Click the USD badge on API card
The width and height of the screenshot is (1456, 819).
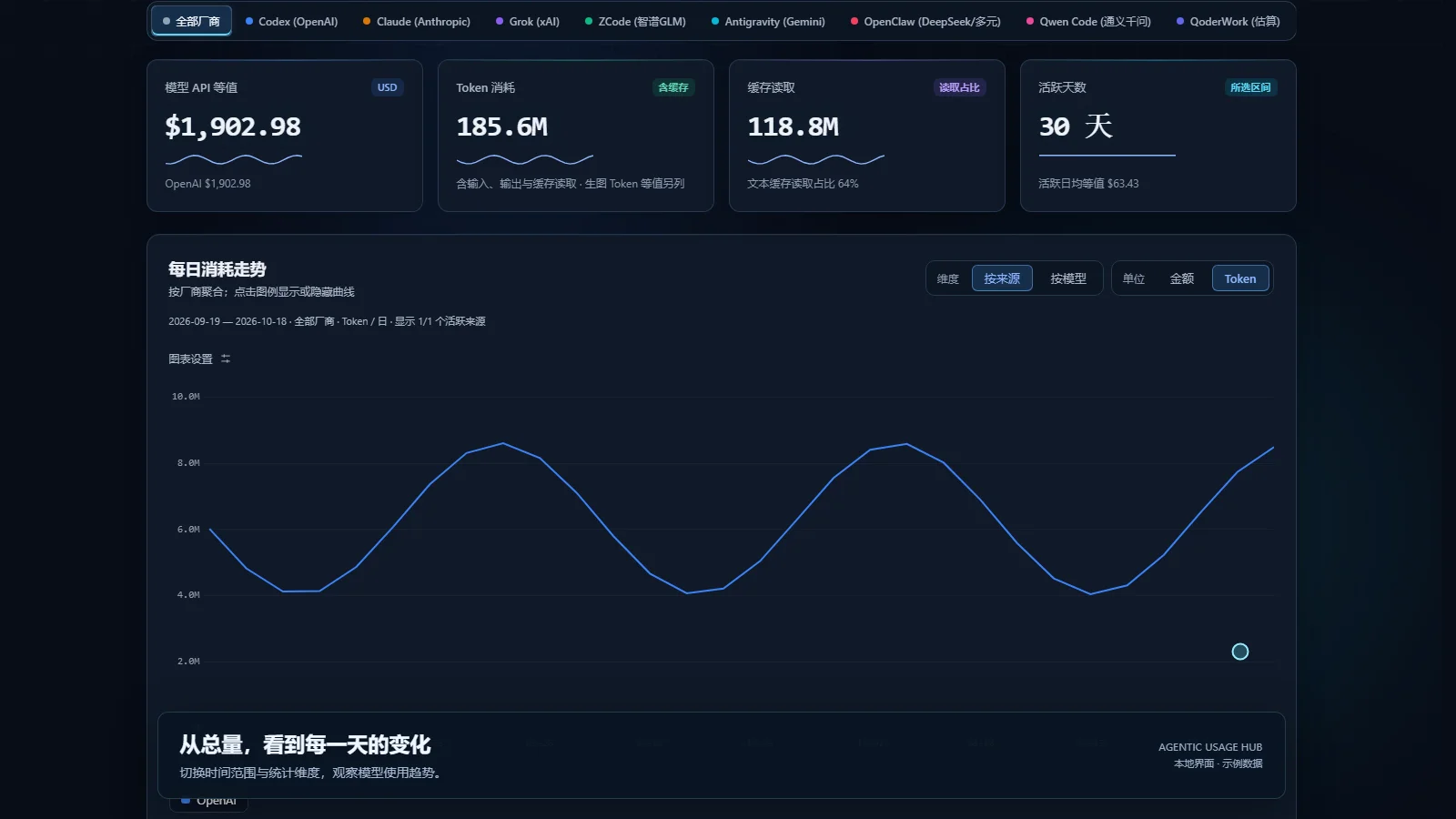coord(388,87)
